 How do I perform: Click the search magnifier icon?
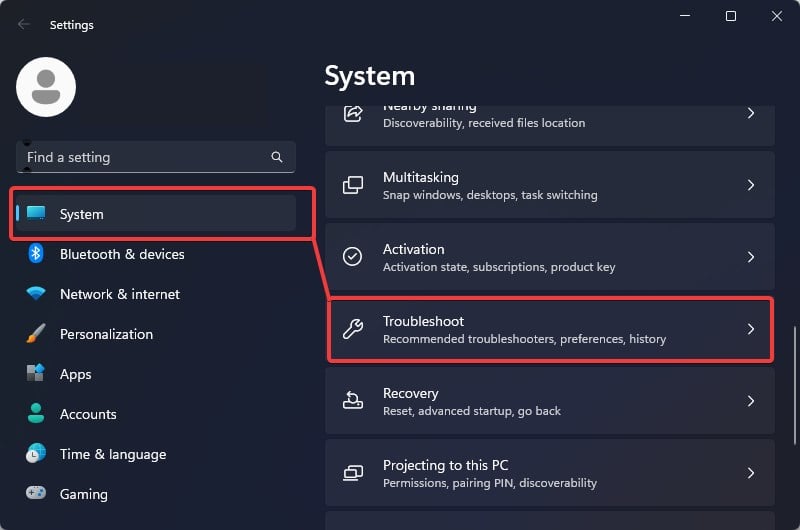(x=277, y=157)
